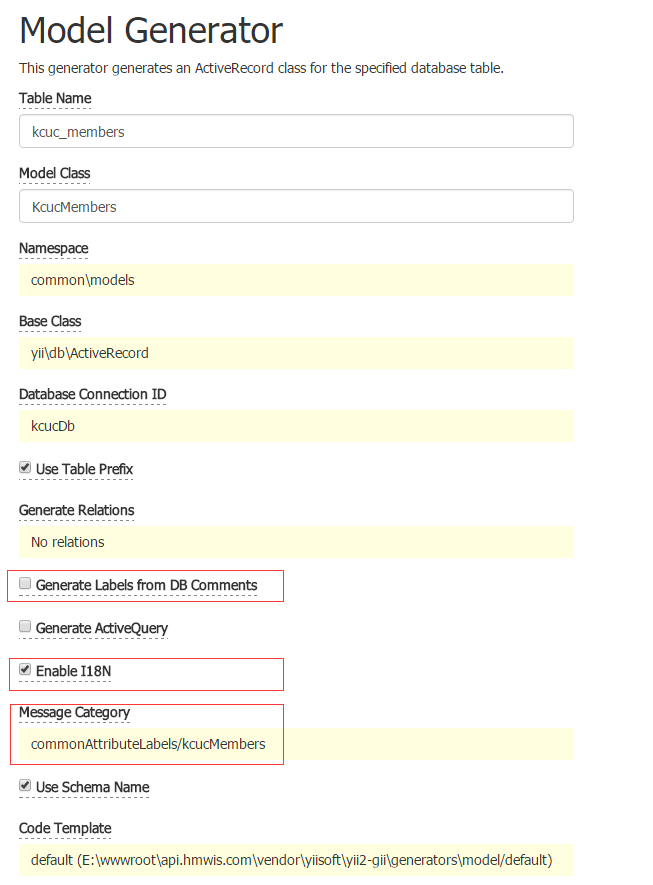The width and height of the screenshot is (653, 885).
Task: Click the 'Code Template' label text
Action: pyautogui.click(x=65, y=828)
